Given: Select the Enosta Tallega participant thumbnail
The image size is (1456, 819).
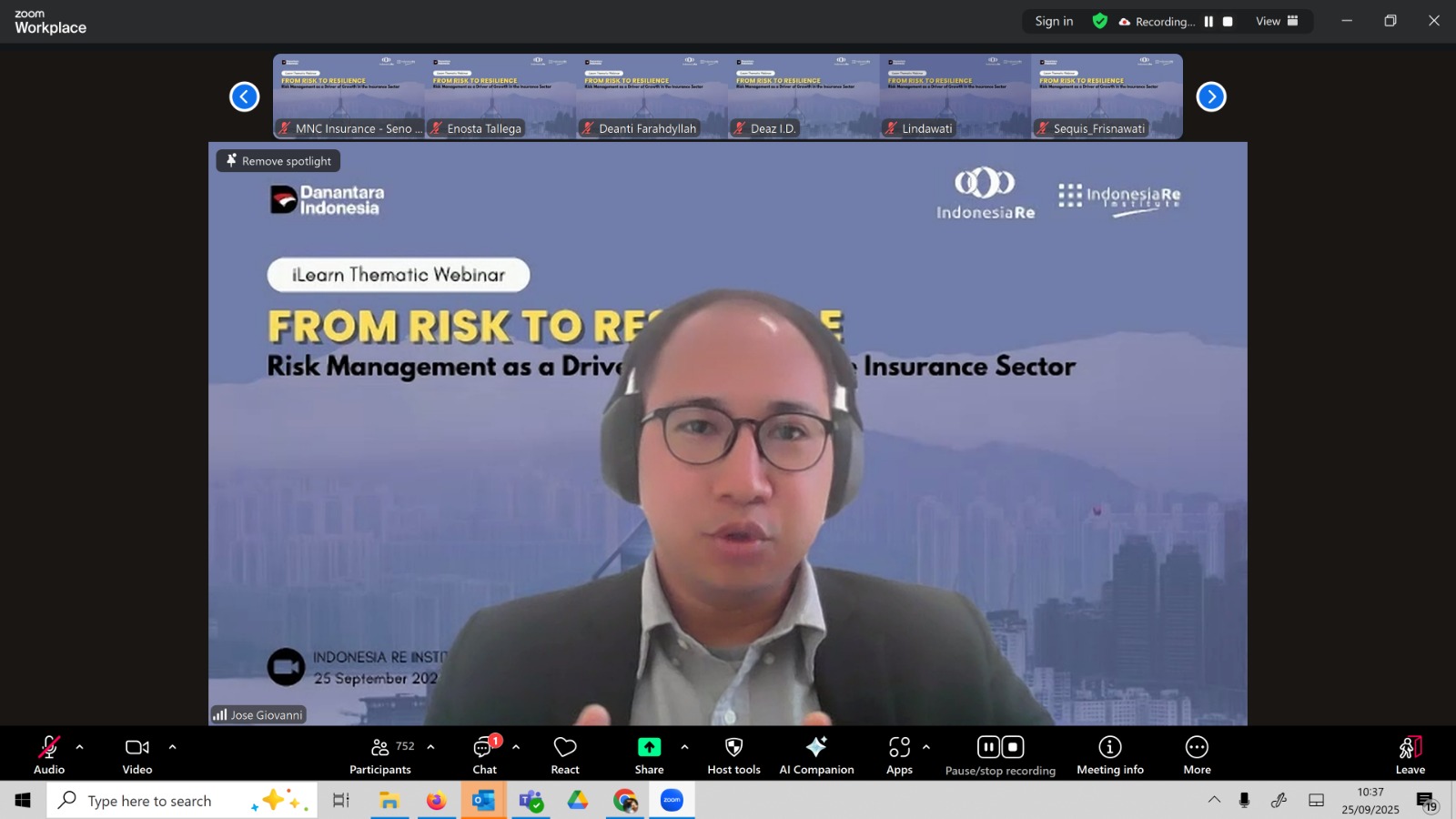Looking at the screenshot, I should tap(500, 96).
